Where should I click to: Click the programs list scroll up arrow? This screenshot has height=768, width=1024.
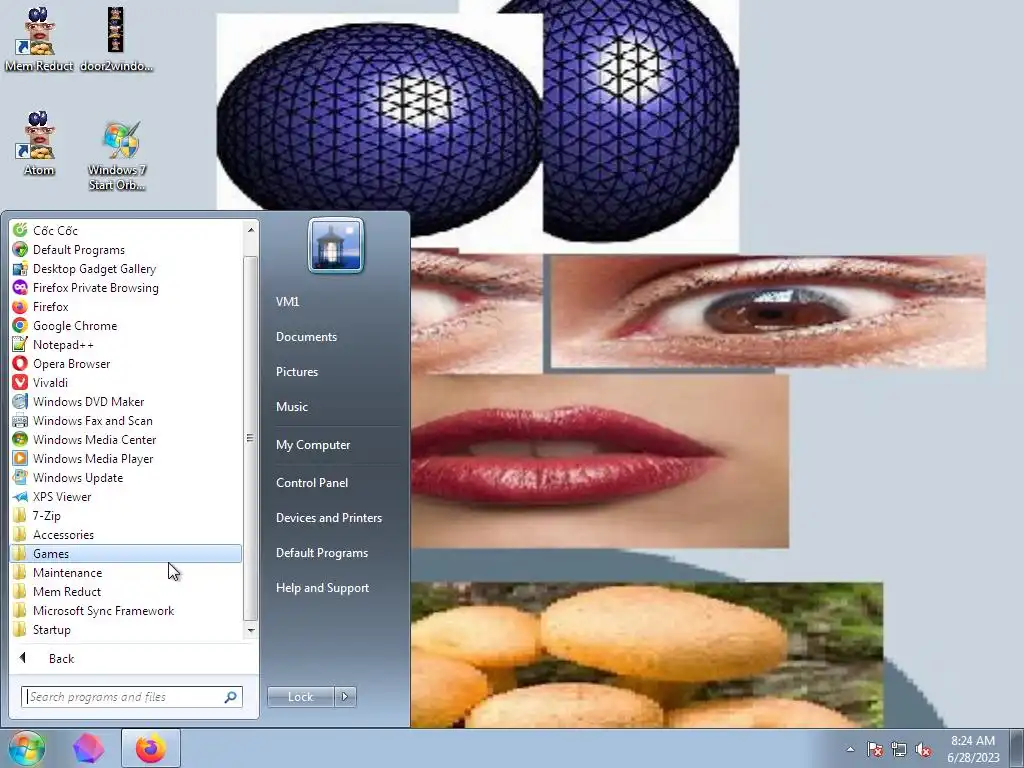click(250, 229)
